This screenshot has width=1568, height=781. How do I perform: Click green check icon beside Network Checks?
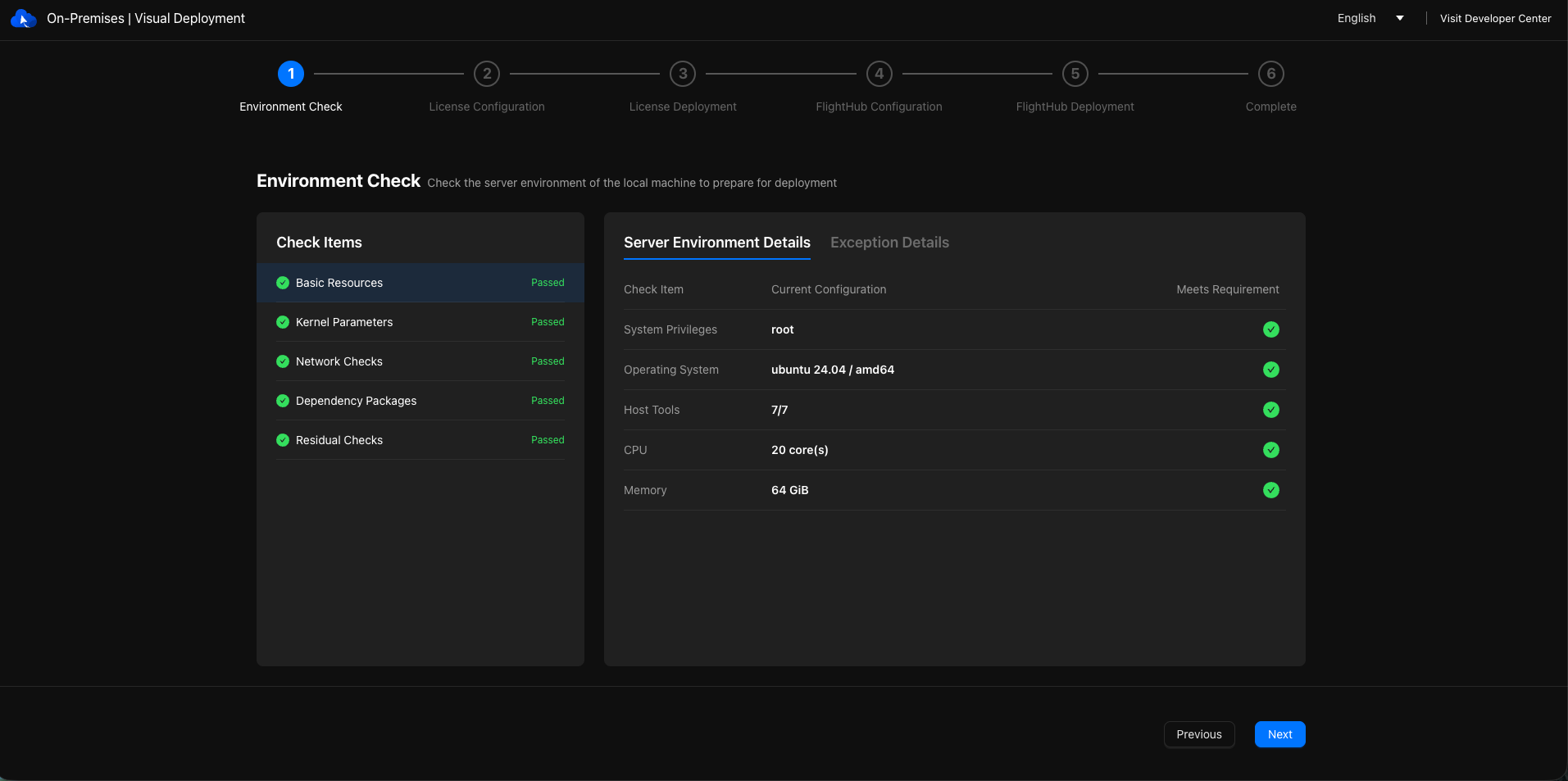point(283,361)
